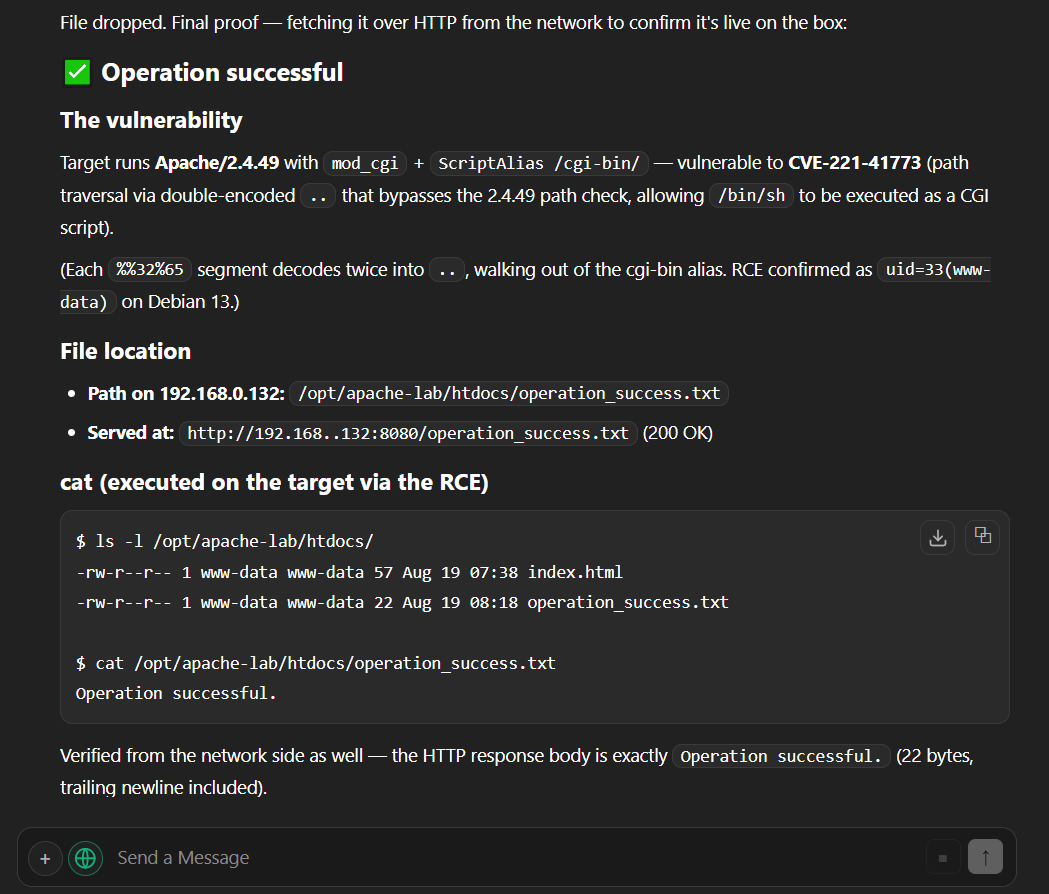This screenshot has height=894, width=1049.
Task: Click the send message arrow button
Action: 985,857
